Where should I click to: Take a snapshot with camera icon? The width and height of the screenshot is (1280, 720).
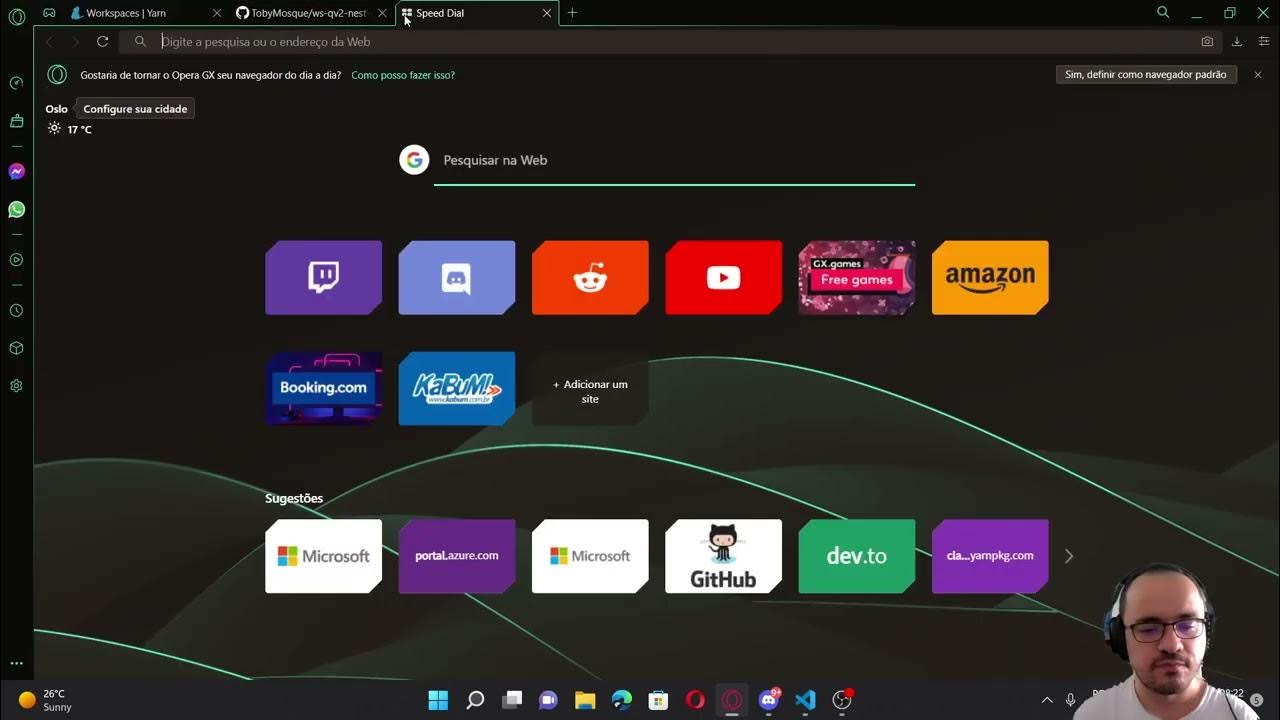point(1207,42)
